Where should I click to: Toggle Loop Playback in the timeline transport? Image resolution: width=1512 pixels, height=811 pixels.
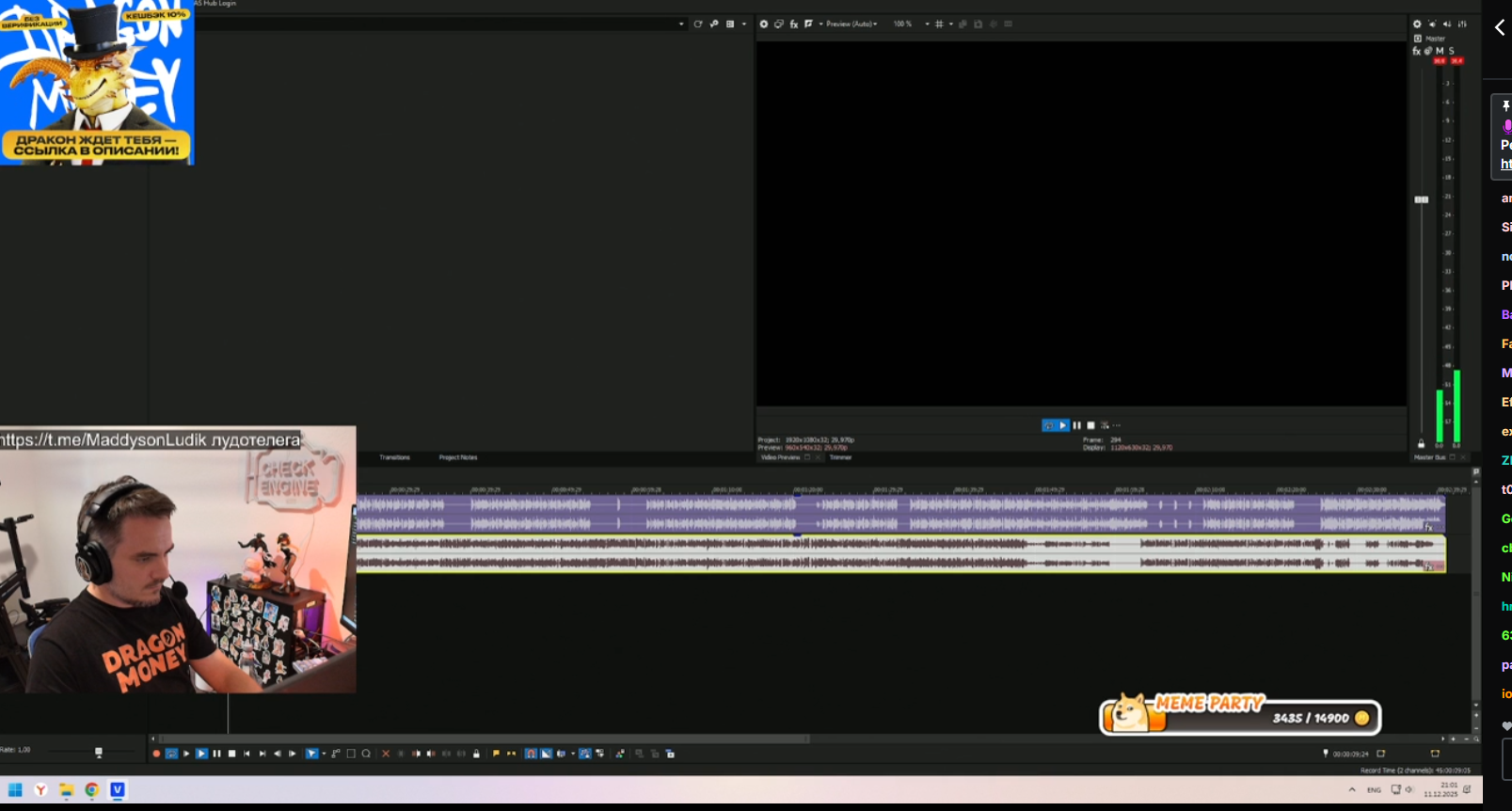click(171, 754)
